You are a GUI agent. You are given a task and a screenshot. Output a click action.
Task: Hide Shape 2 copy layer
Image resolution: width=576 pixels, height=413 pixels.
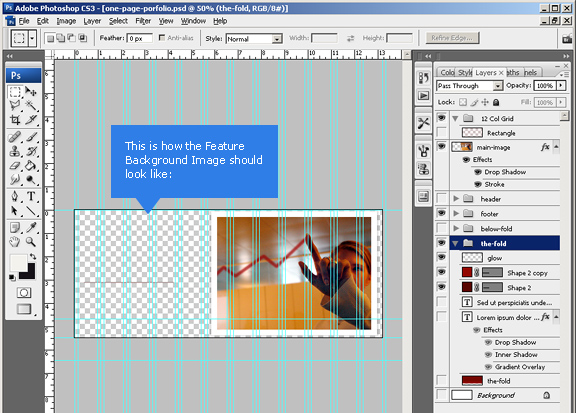(442, 272)
